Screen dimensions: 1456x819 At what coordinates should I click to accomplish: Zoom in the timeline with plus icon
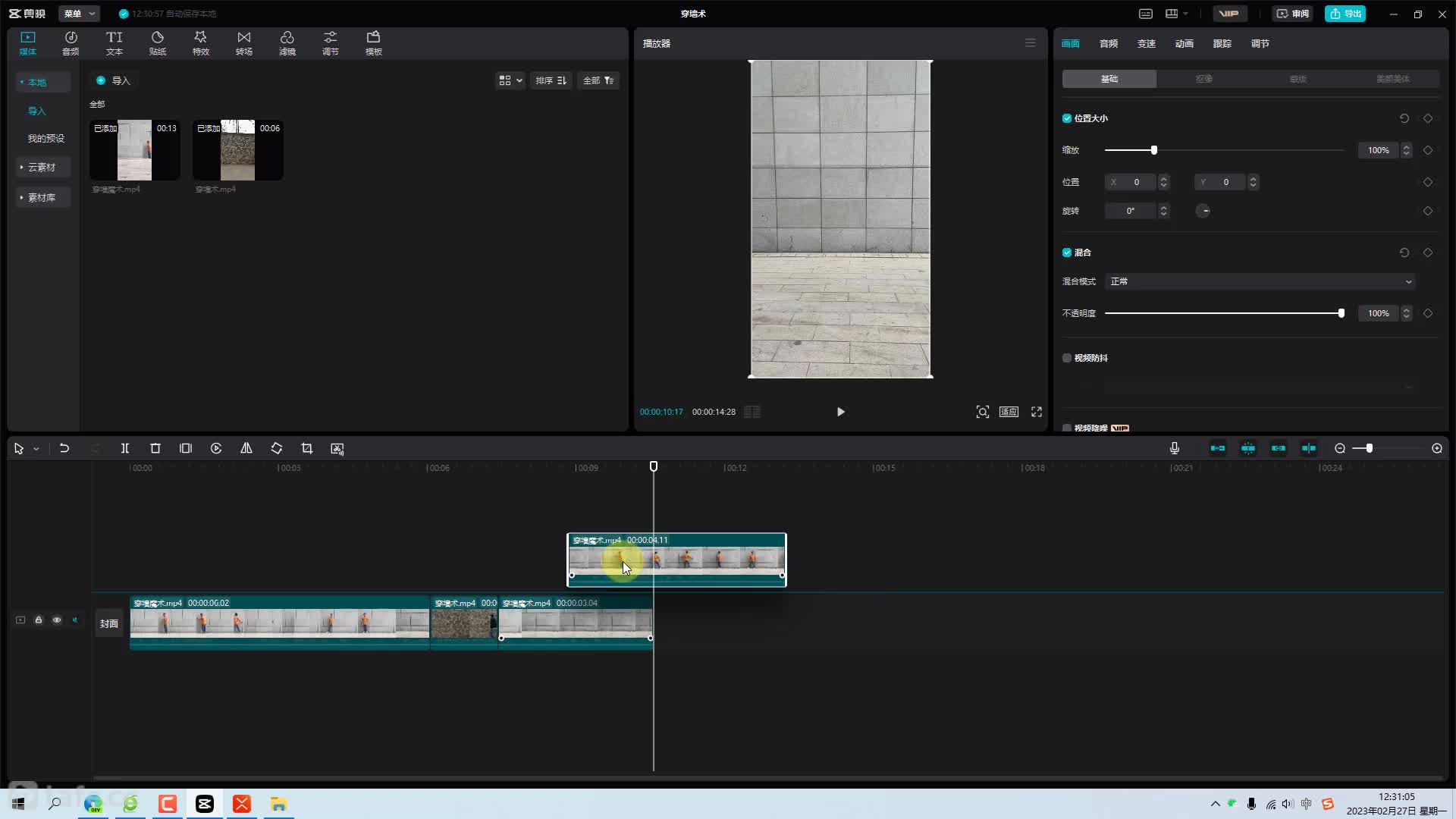coord(1437,448)
